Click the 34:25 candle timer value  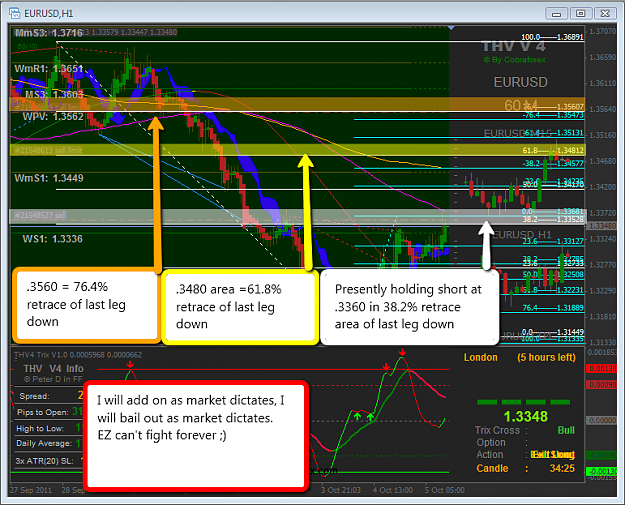coord(562,468)
